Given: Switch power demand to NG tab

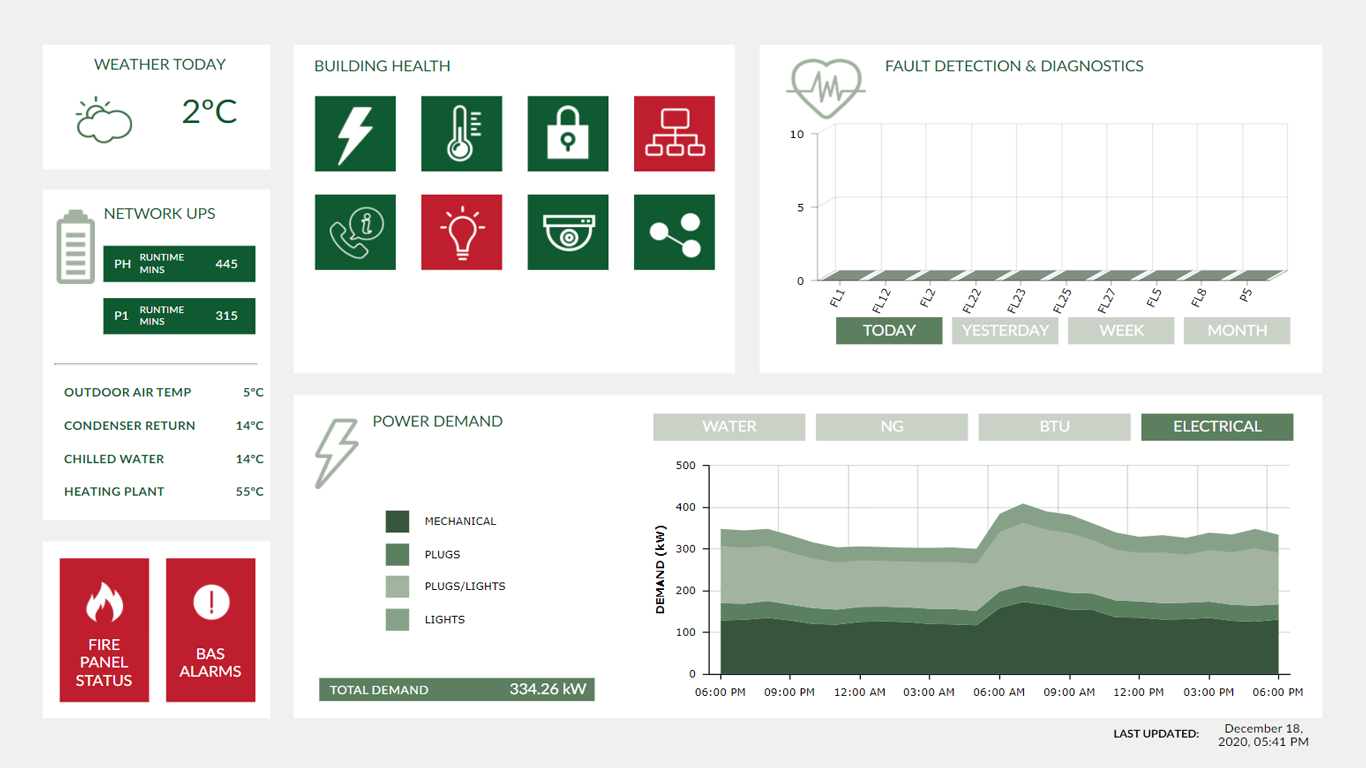Looking at the screenshot, I should (x=891, y=427).
